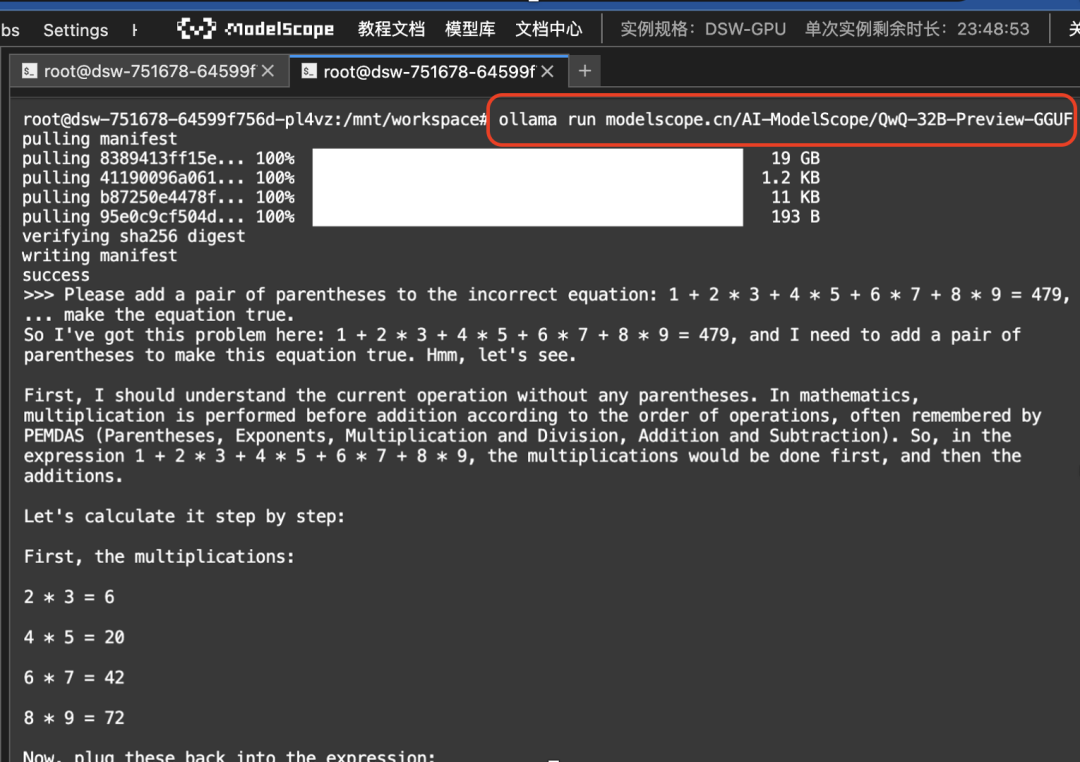
Task: Click 'pulling 8389413ff15e... 100%' line
Action: (158, 158)
